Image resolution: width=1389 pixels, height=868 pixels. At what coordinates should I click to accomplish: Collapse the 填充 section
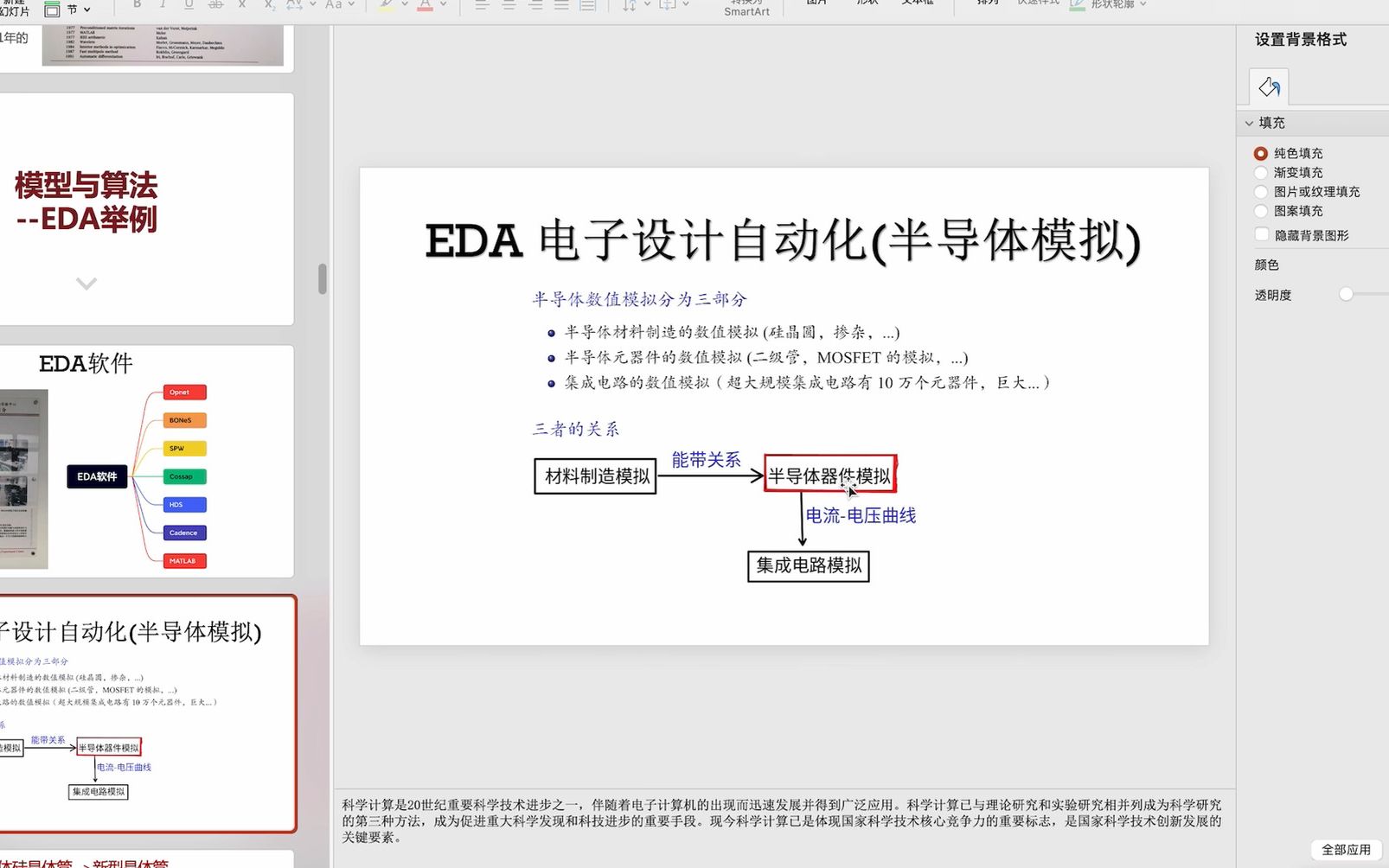pyautogui.click(x=1249, y=123)
